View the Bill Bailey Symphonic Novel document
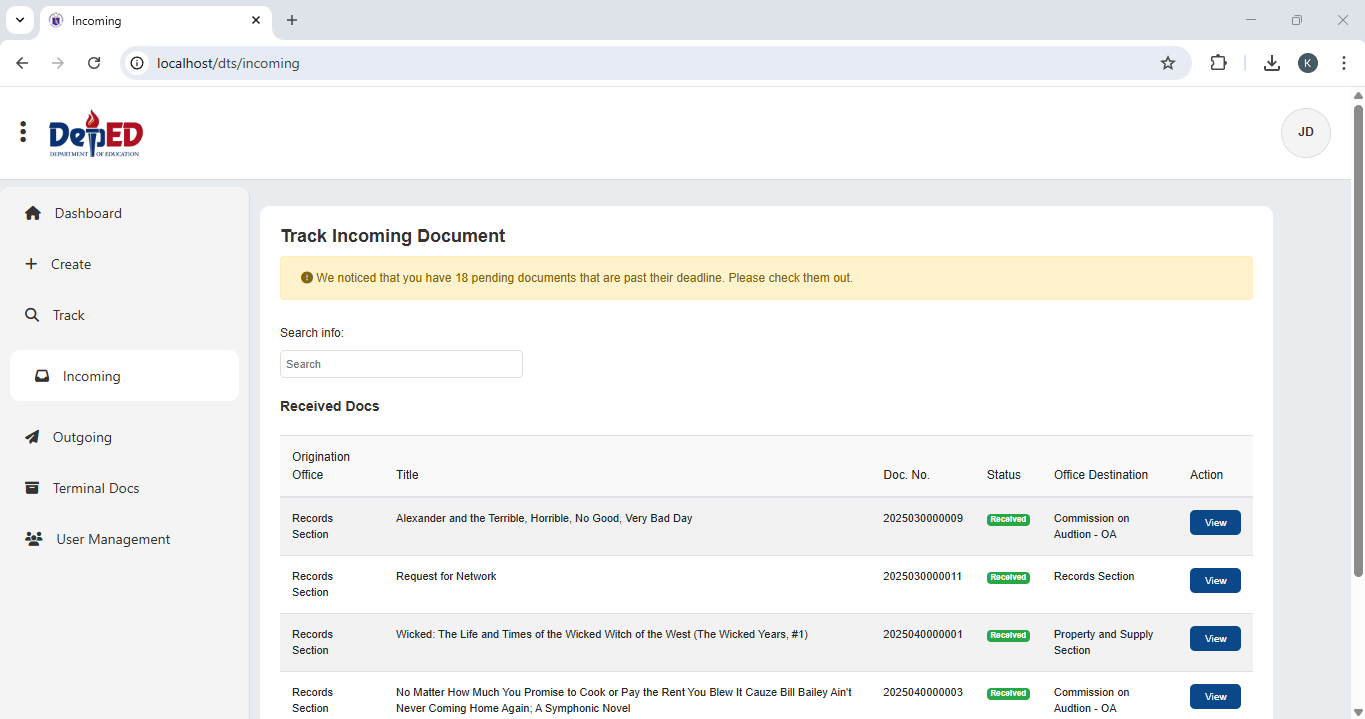The image size is (1365, 719). pos(1215,697)
